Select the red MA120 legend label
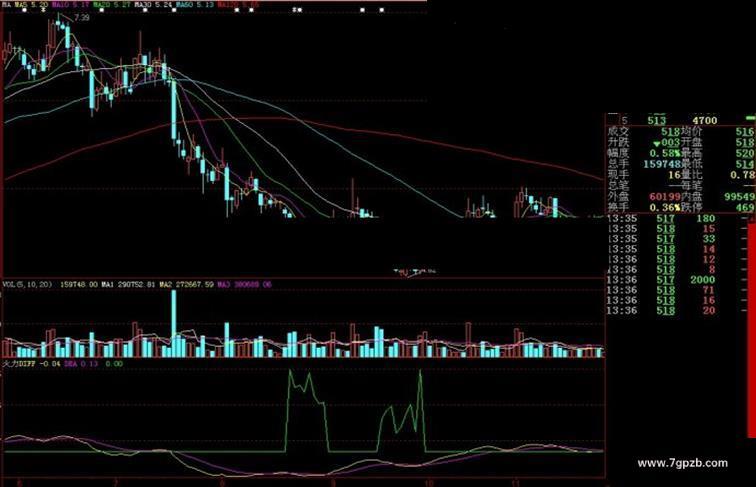756x487 pixels. point(238,4)
